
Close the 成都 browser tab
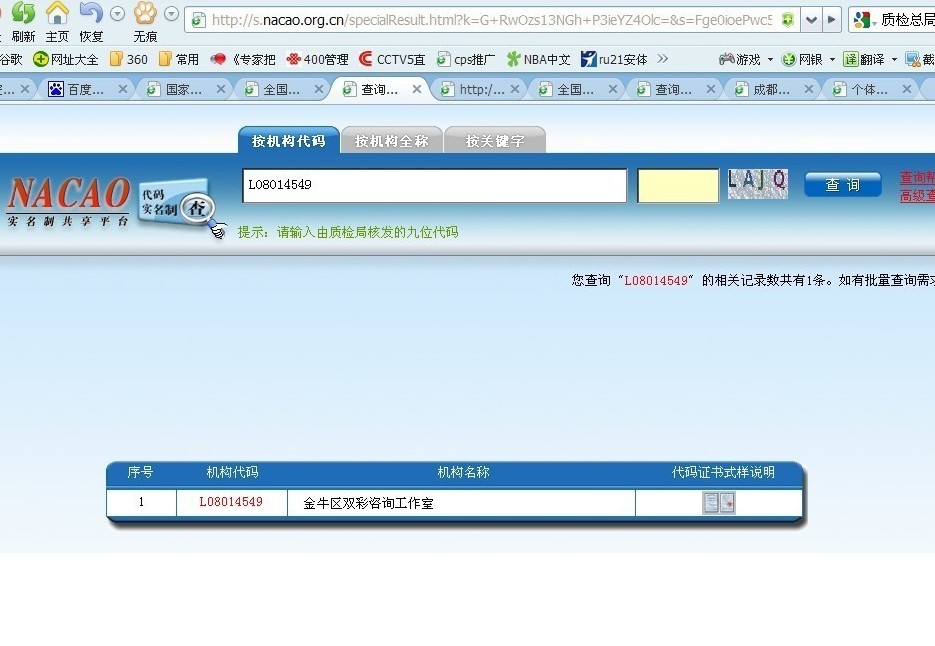tap(809, 89)
